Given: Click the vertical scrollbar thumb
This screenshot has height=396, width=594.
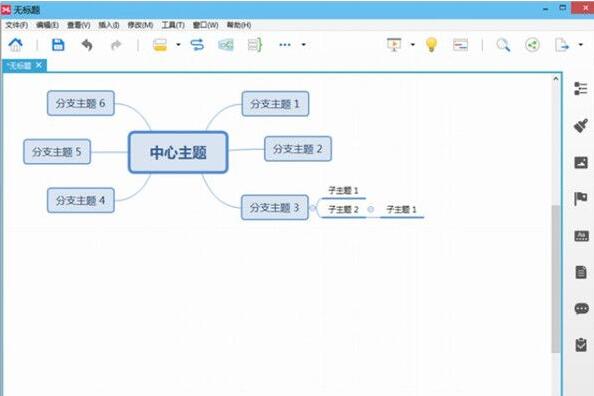Looking at the screenshot, I should [x=556, y=279].
